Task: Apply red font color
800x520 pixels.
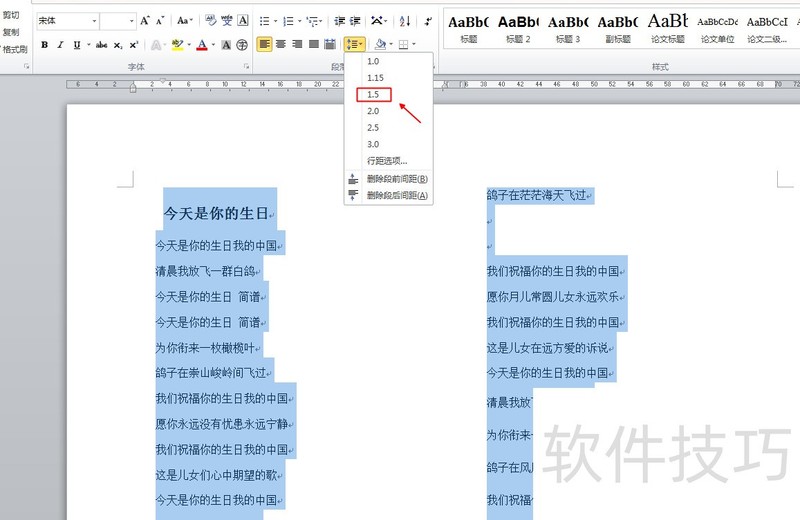Action: pos(202,45)
